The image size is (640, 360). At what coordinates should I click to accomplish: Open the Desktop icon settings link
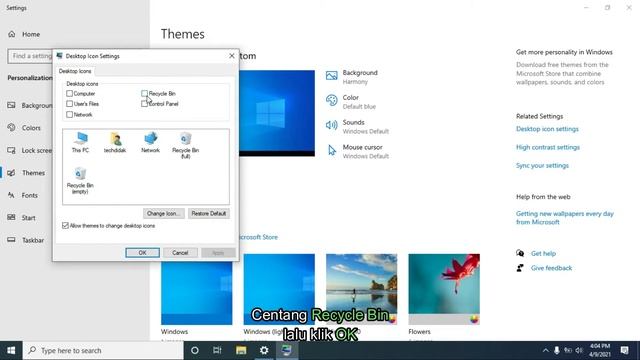click(x=547, y=129)
